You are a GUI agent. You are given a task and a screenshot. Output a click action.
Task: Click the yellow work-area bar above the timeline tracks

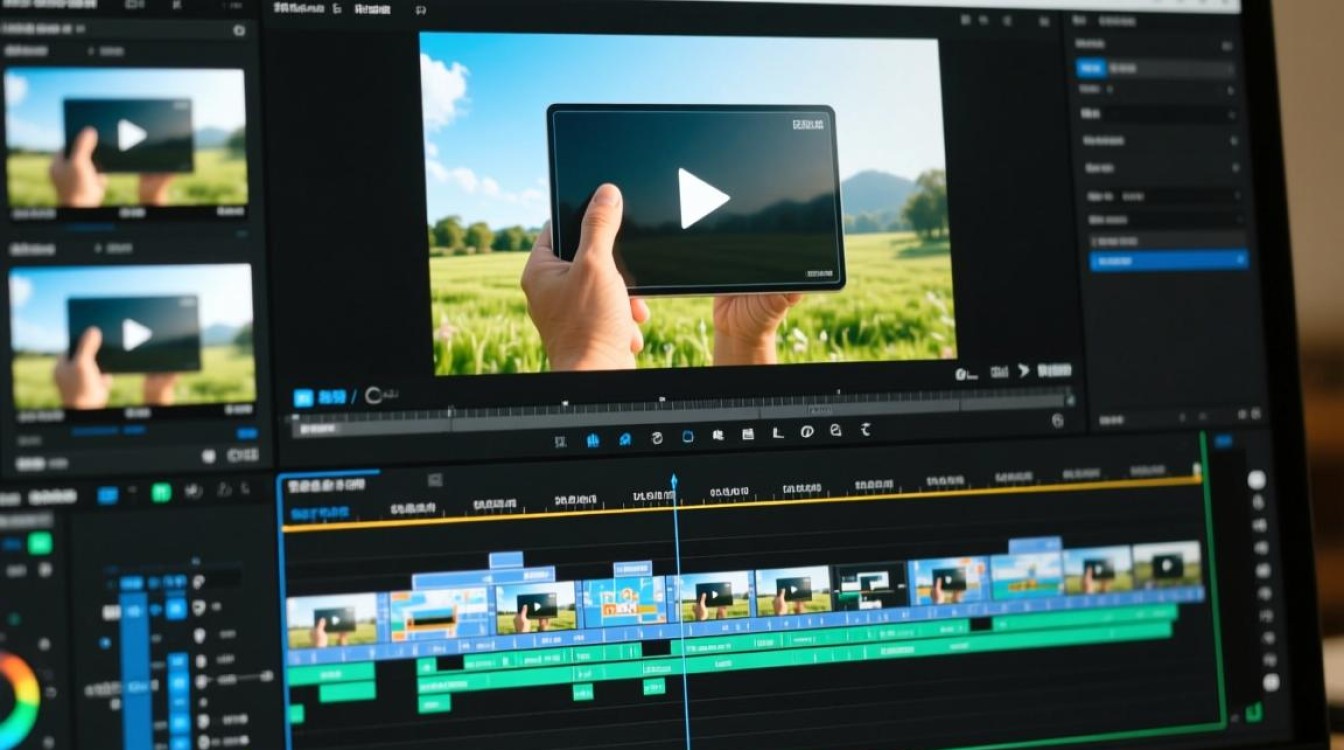741,504
